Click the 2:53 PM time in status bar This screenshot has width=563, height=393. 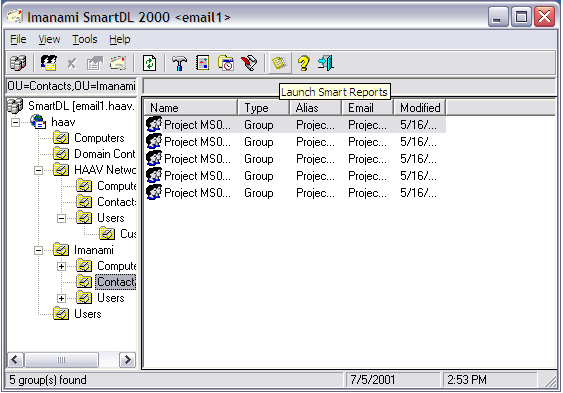click(467, 380)
